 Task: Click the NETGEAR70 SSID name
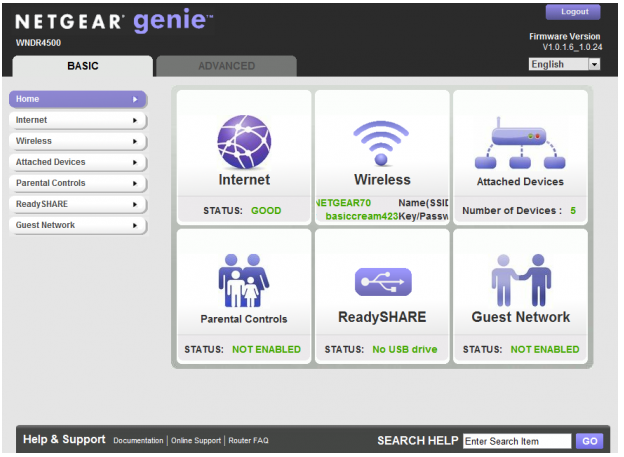[x=343, y=203]
